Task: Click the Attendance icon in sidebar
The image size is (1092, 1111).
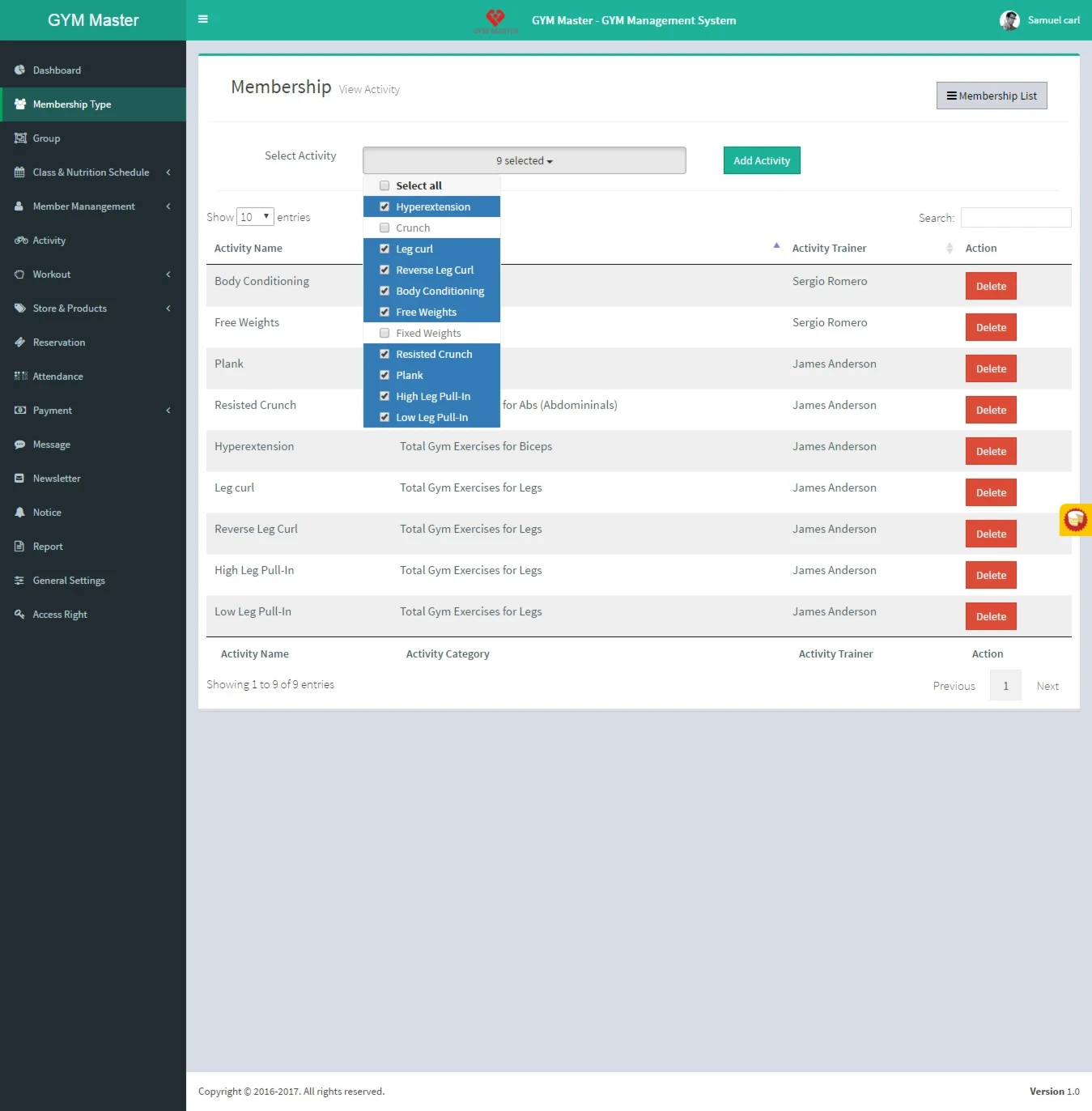Action: click(20, 377)
